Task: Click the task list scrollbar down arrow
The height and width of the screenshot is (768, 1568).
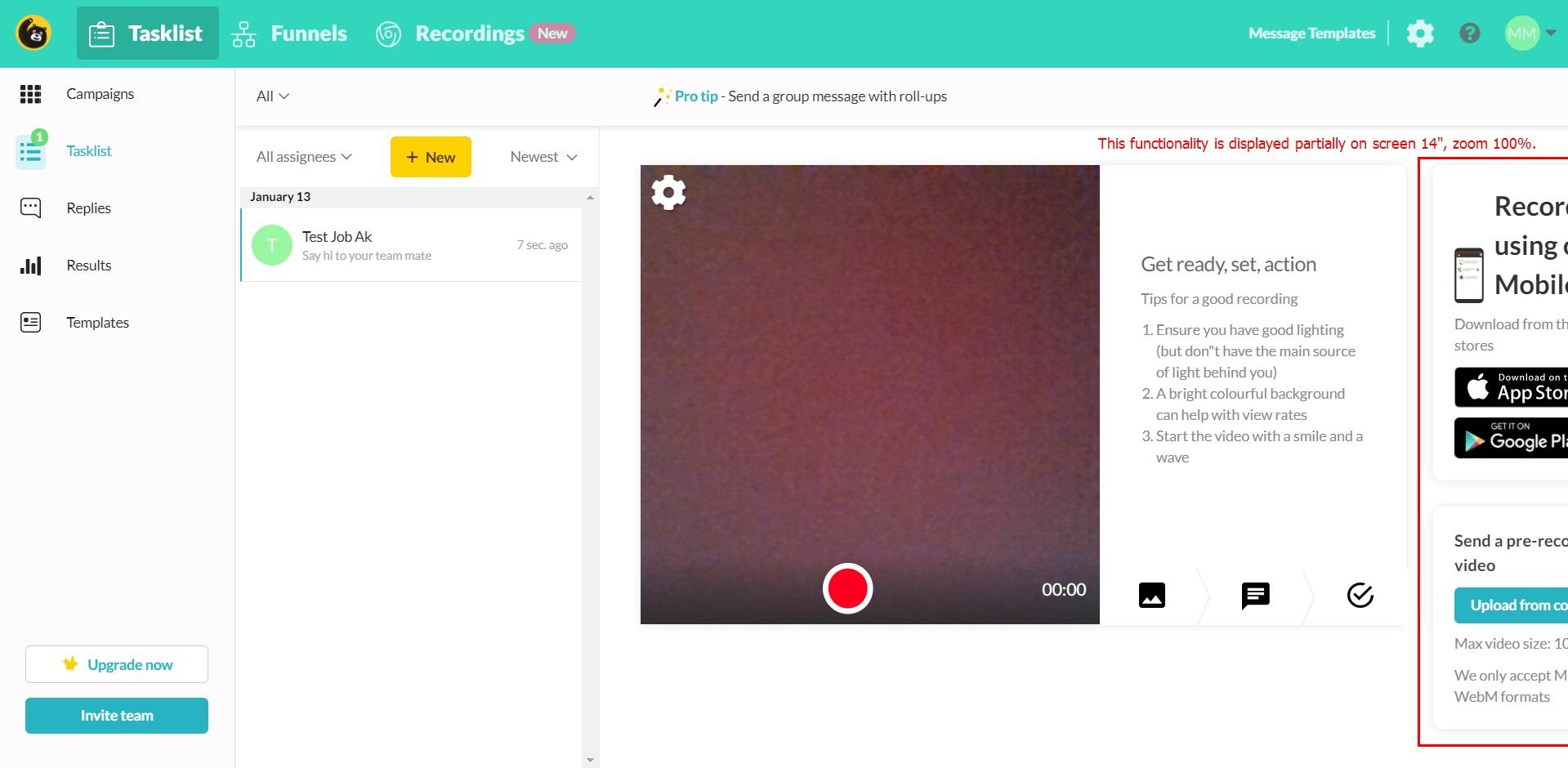Action: point(590,760)
